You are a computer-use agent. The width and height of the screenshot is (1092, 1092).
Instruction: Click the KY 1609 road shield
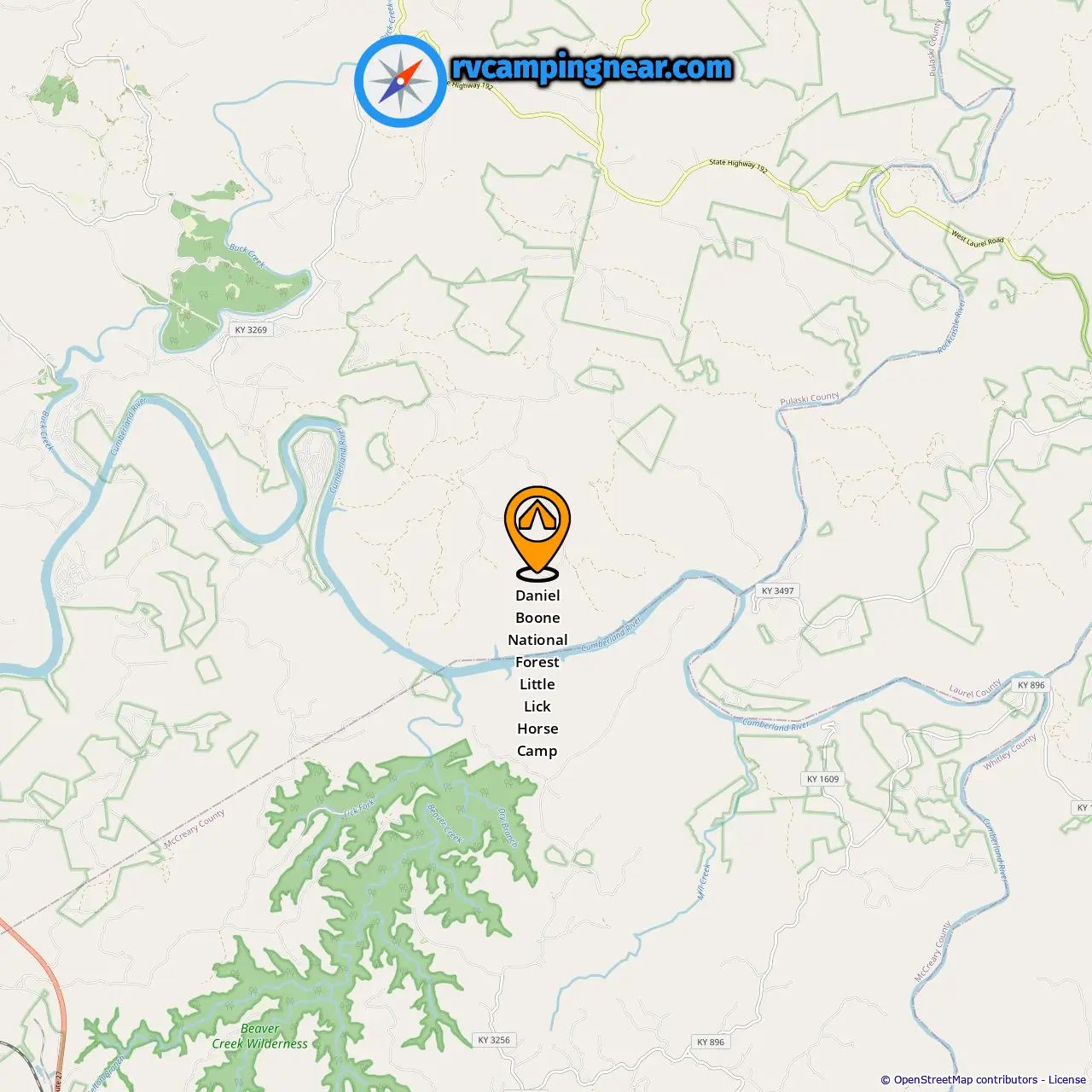(x=823, y=779)
